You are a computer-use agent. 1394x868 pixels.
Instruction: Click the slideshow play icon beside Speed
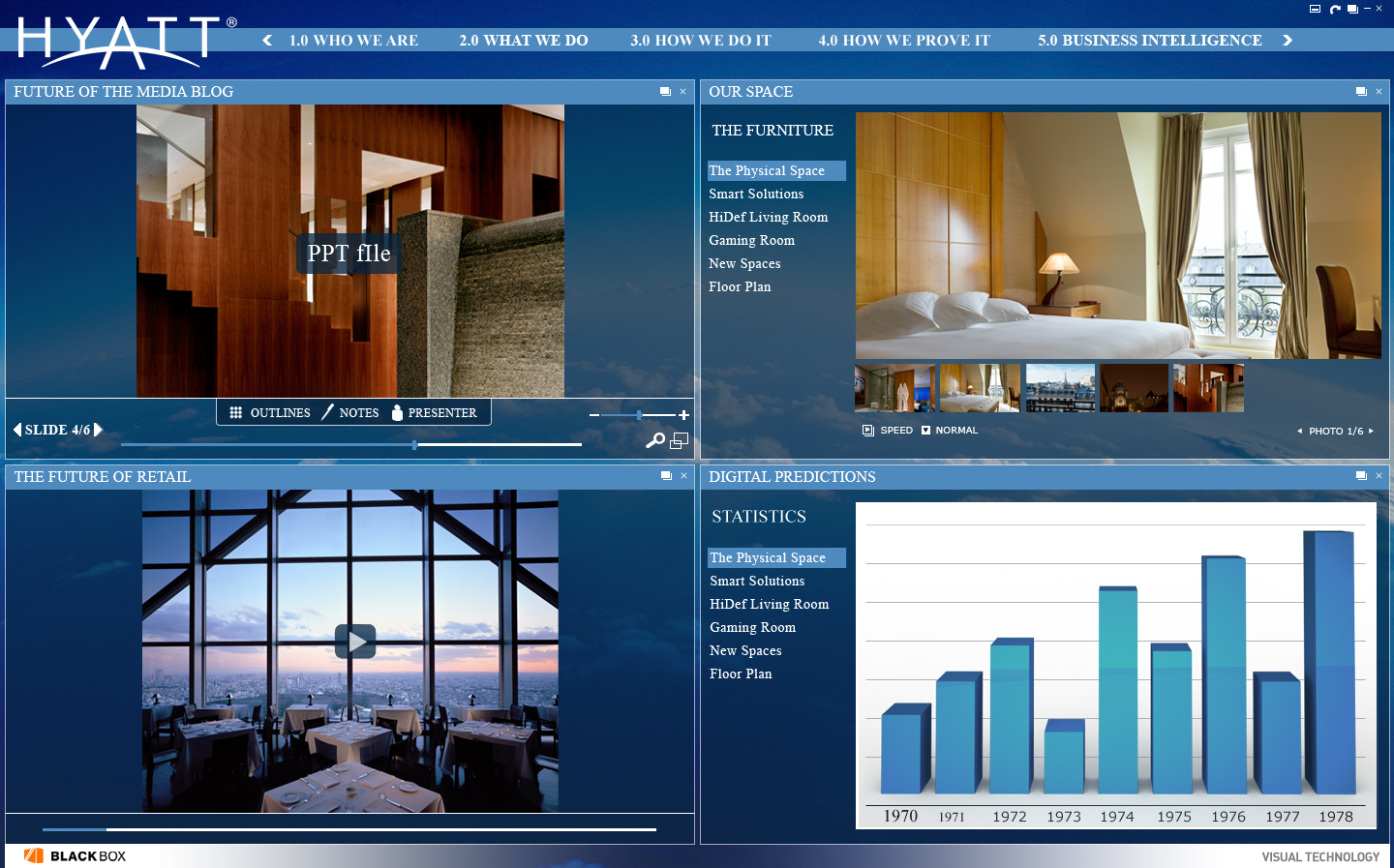[x=868, y=431]
